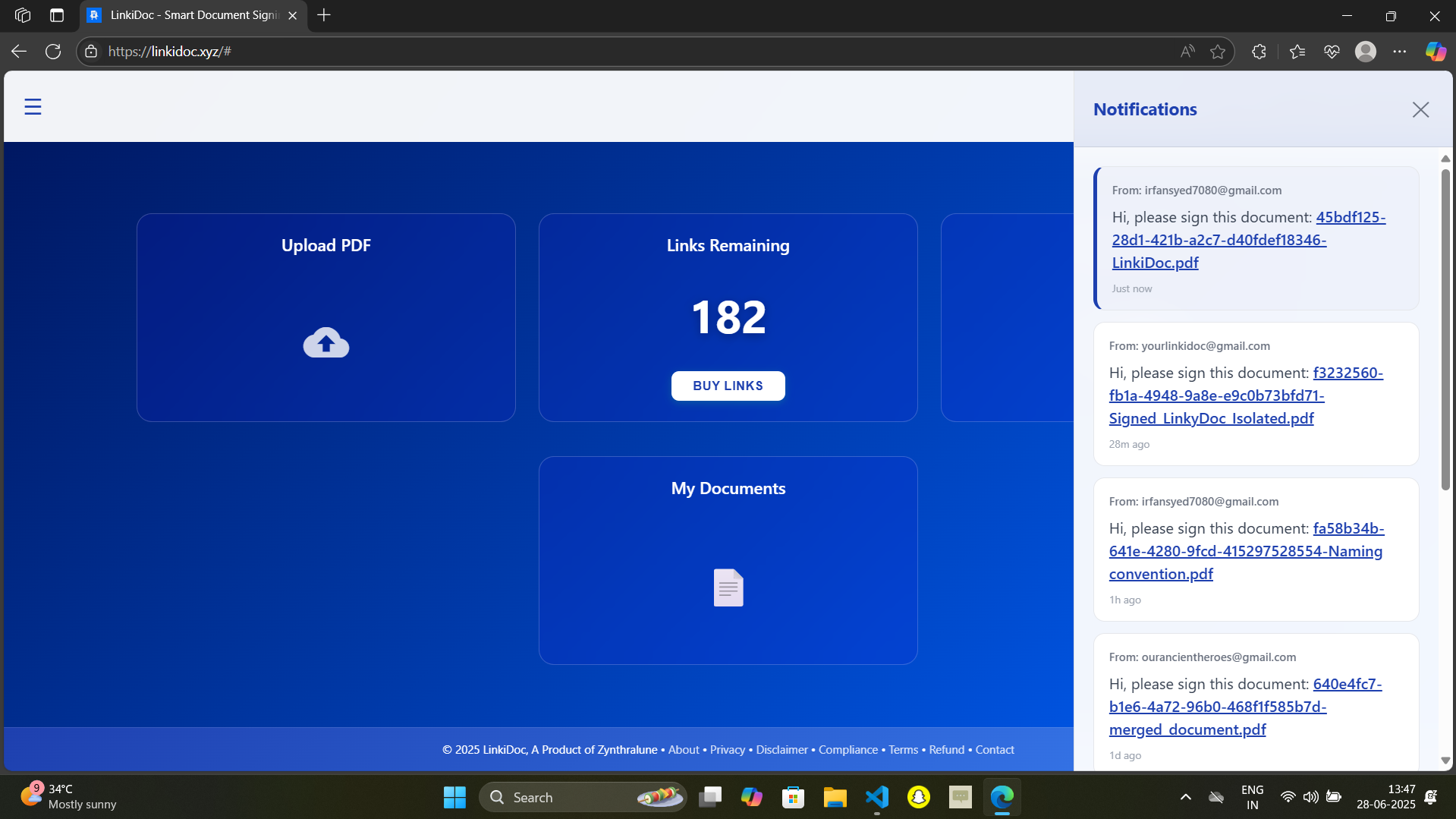Image resolution: width=1456 pixels, height=819 pixels.
Task: Open merged_document.pdf link
Action: (1246, 707)
